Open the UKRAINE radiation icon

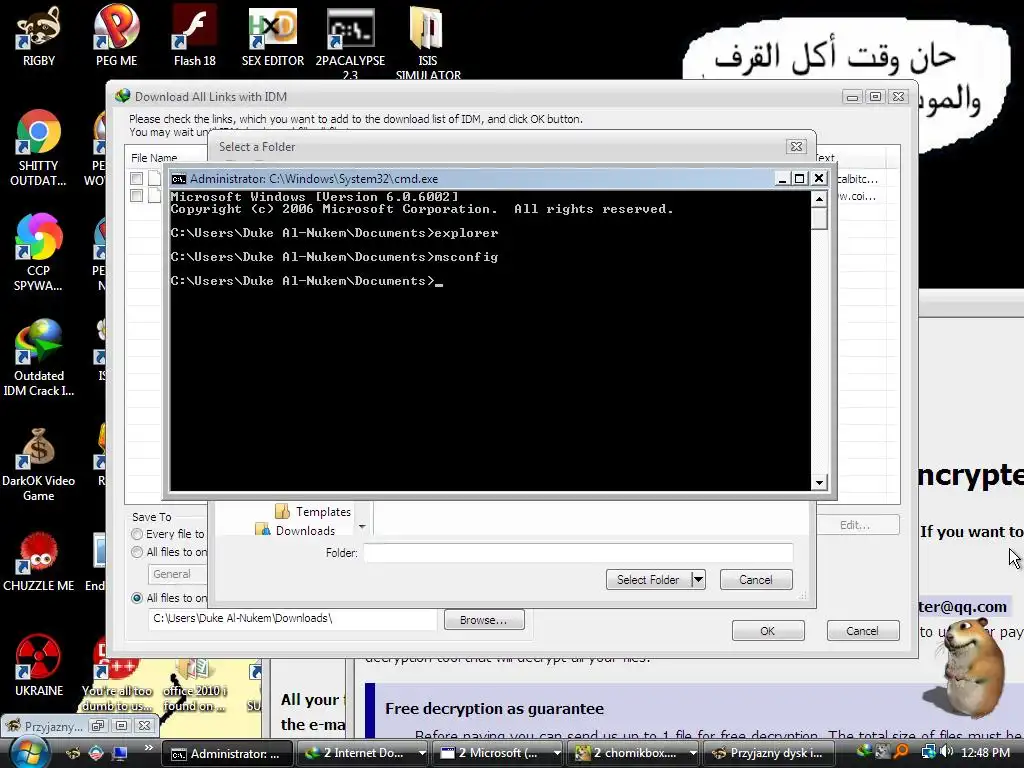pyautogui.click(x=39, y=666)
